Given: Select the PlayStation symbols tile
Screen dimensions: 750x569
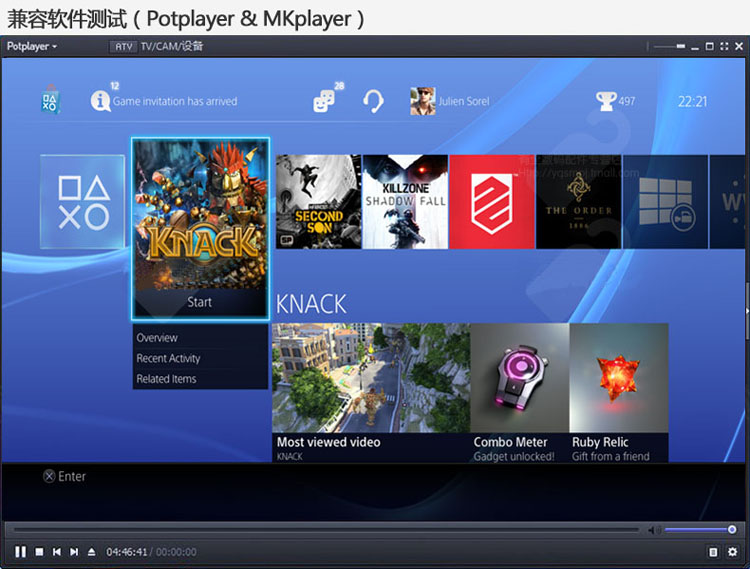Looking at the screenshot, I should 83,201.
